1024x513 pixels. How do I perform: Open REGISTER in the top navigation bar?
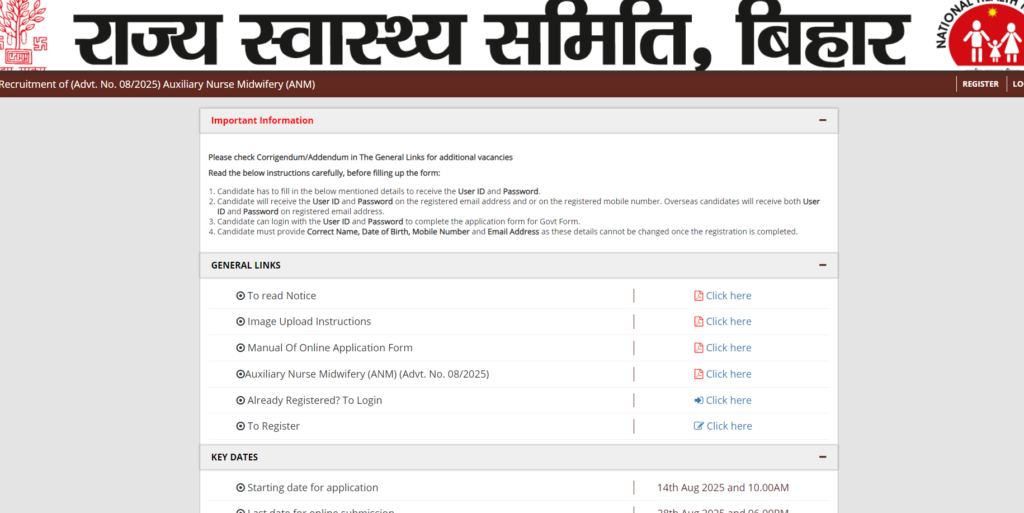click(980, 84)
